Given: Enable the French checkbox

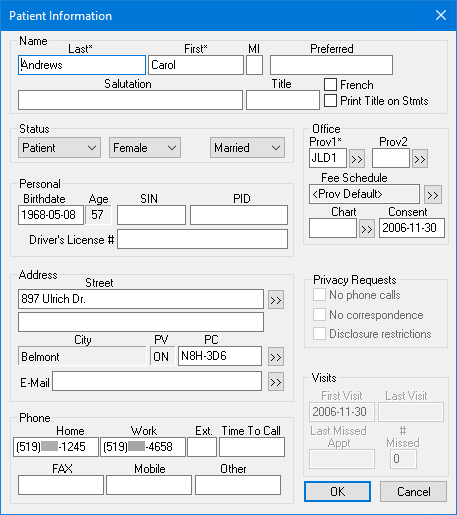Looking at the screenshot, I should 330,85.
